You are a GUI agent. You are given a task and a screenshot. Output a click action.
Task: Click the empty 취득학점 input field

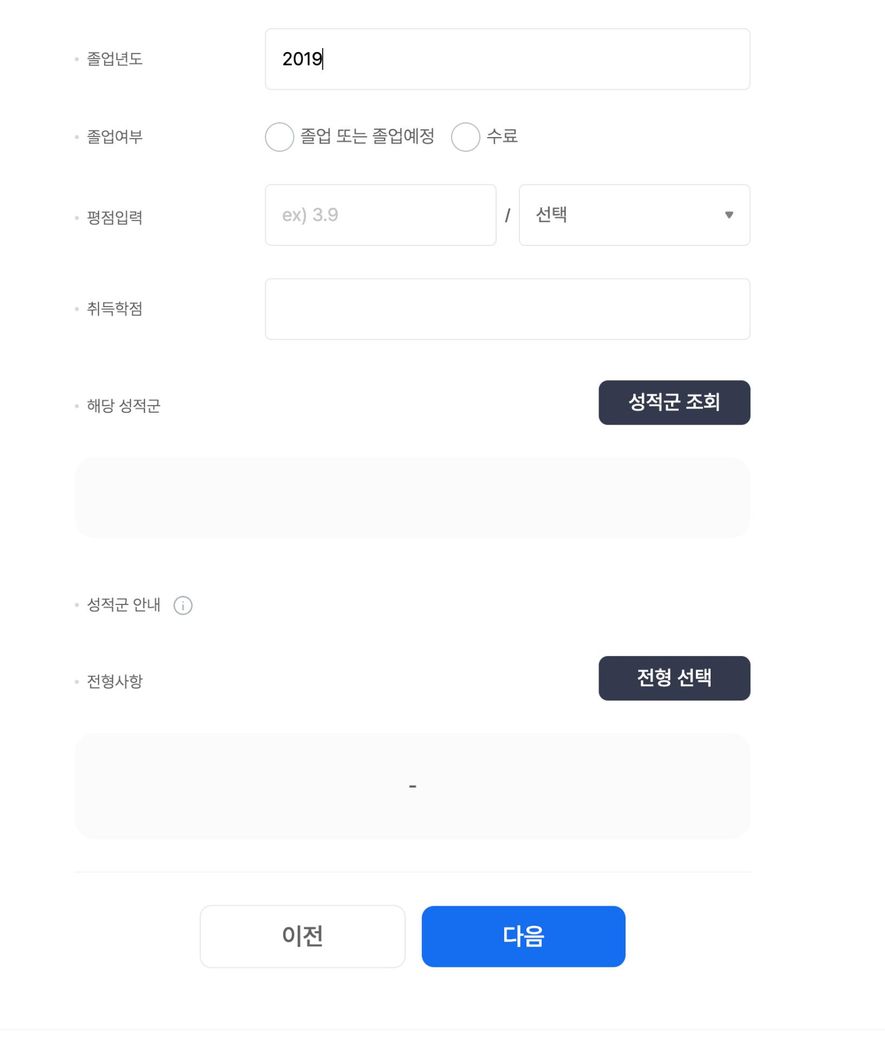[x=508, y=309]
